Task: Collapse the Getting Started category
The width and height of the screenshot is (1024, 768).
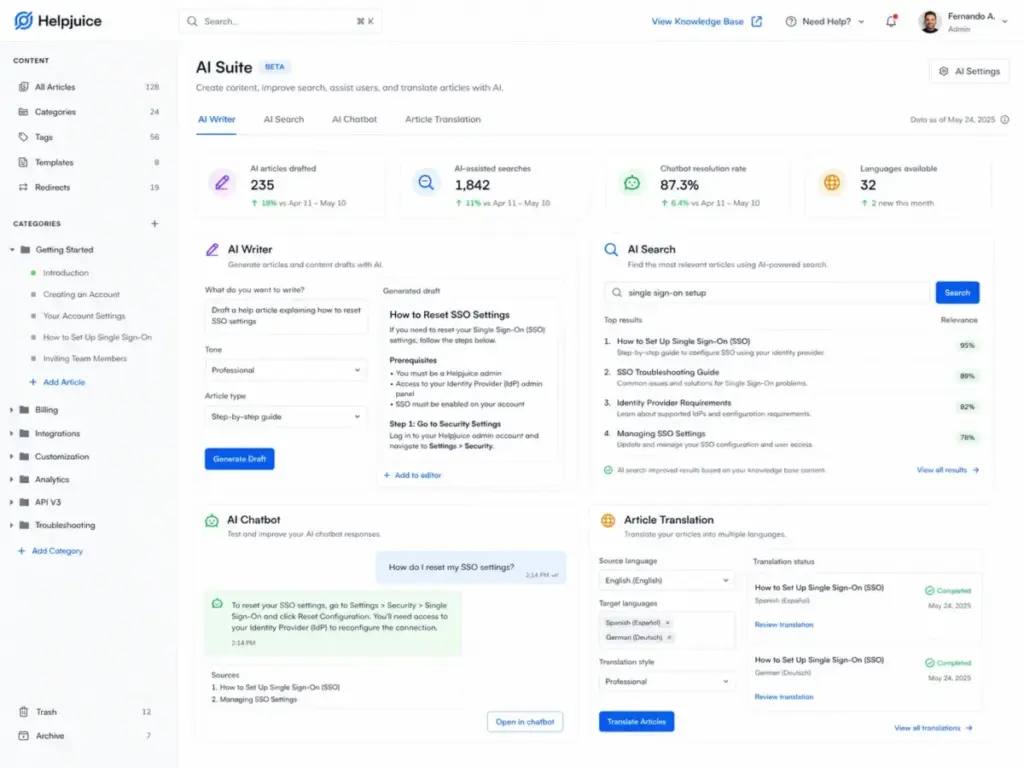Action: click(x=12, y=249)
